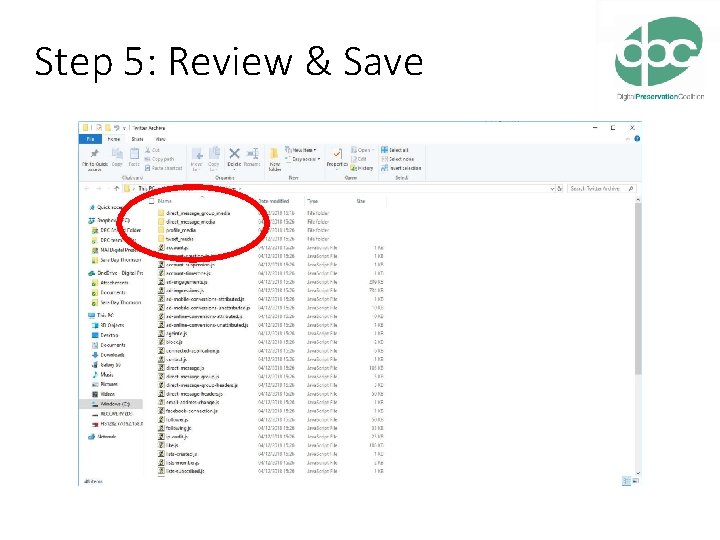
Task: Click Select none in the ribbon
Action: (x=397, y=159)
